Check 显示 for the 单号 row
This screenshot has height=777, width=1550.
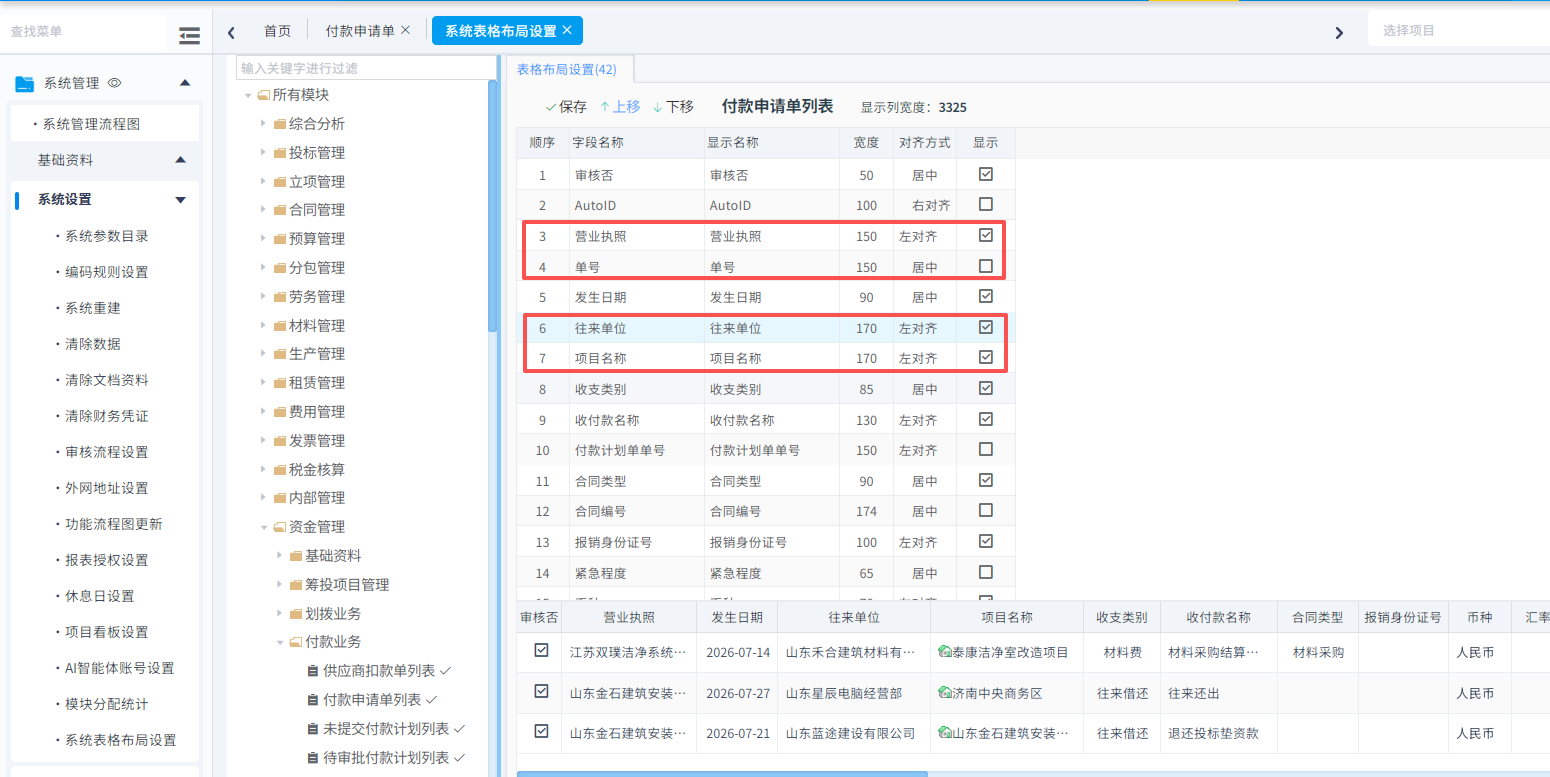coord(986,266)
